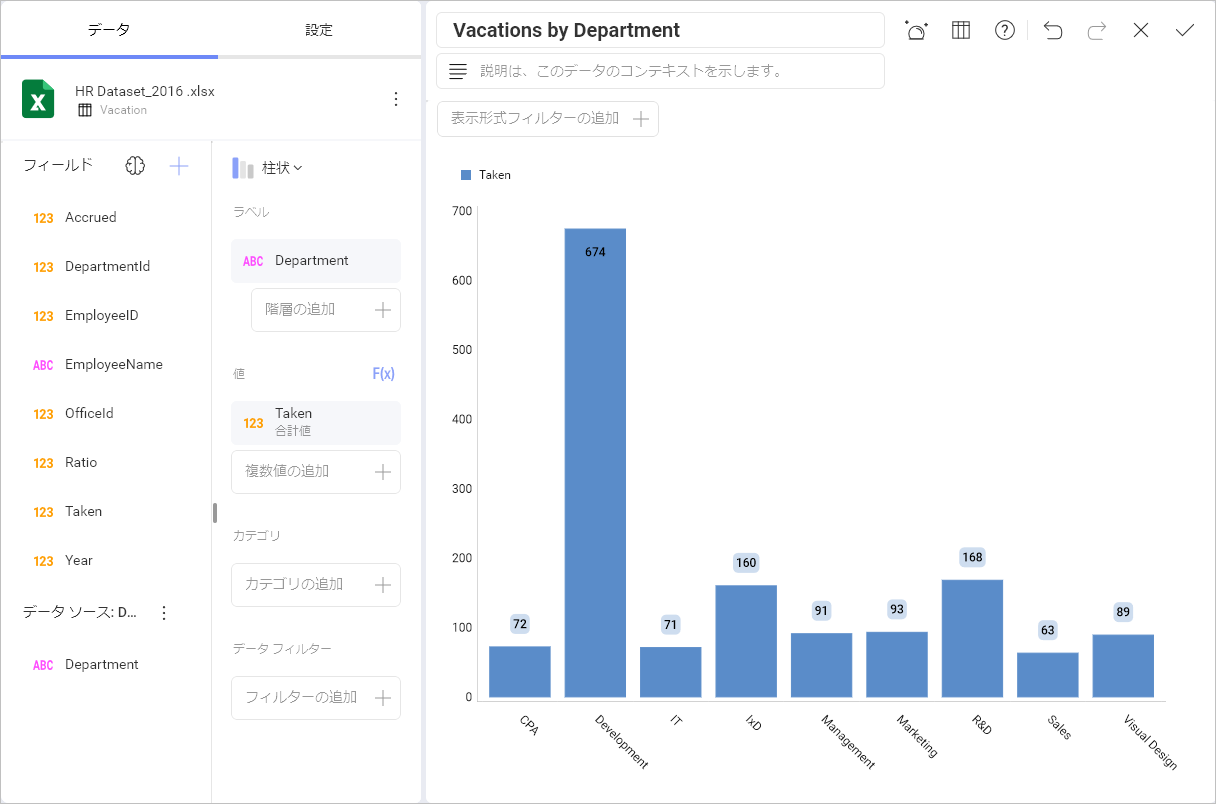Open data source section overflow menu
1216x804 pixels.
coord(165,613)
